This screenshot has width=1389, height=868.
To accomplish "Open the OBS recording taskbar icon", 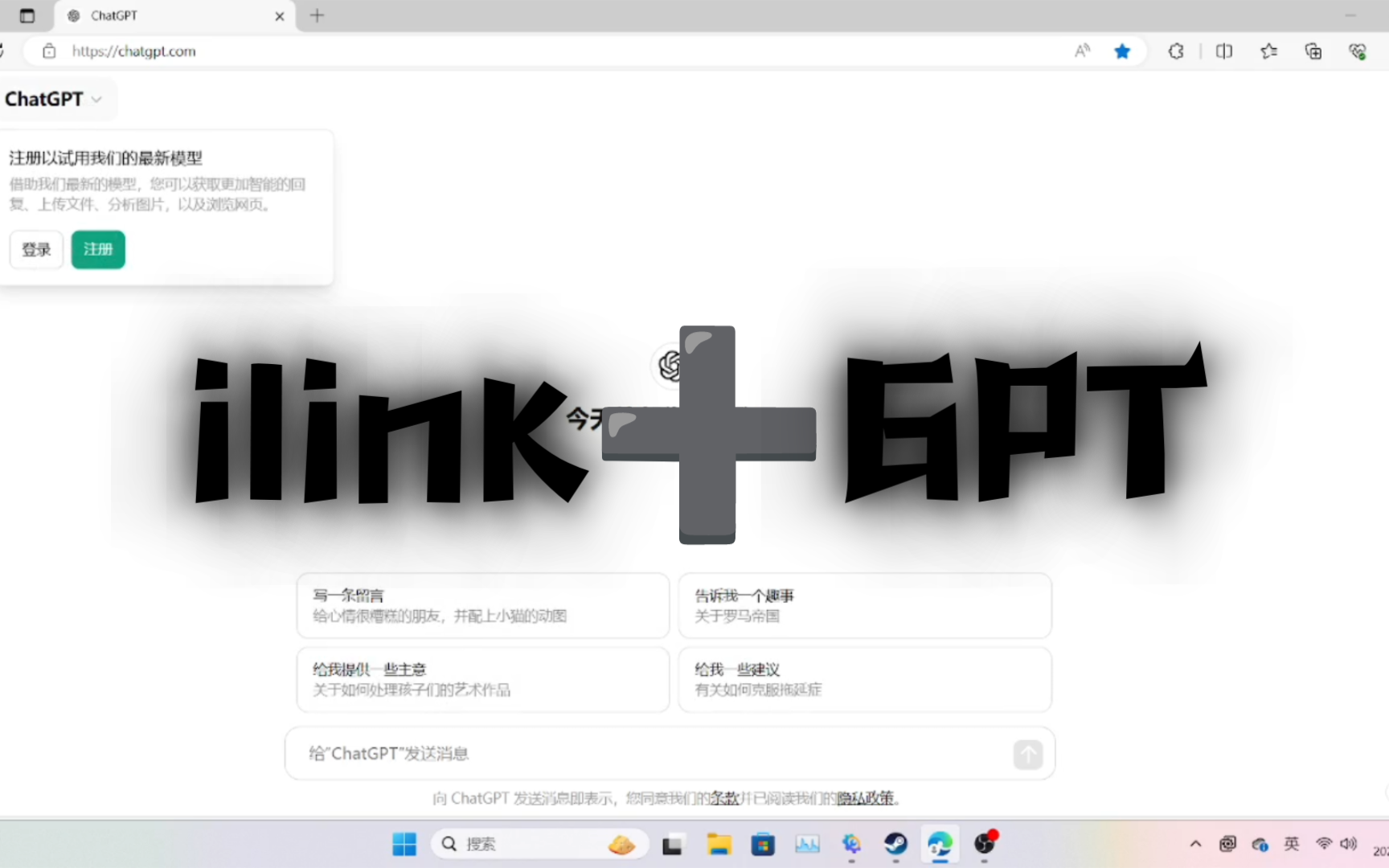I will [x=985, y=844].
